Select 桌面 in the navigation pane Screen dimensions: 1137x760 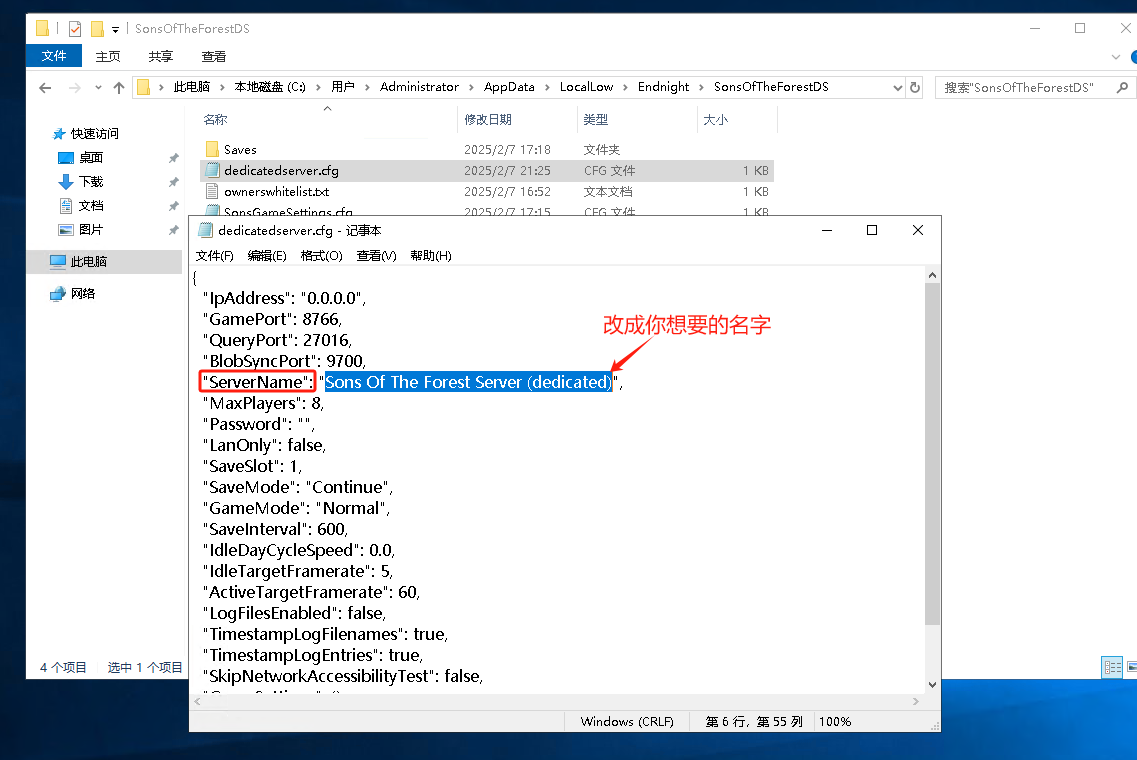pos(91,157)
